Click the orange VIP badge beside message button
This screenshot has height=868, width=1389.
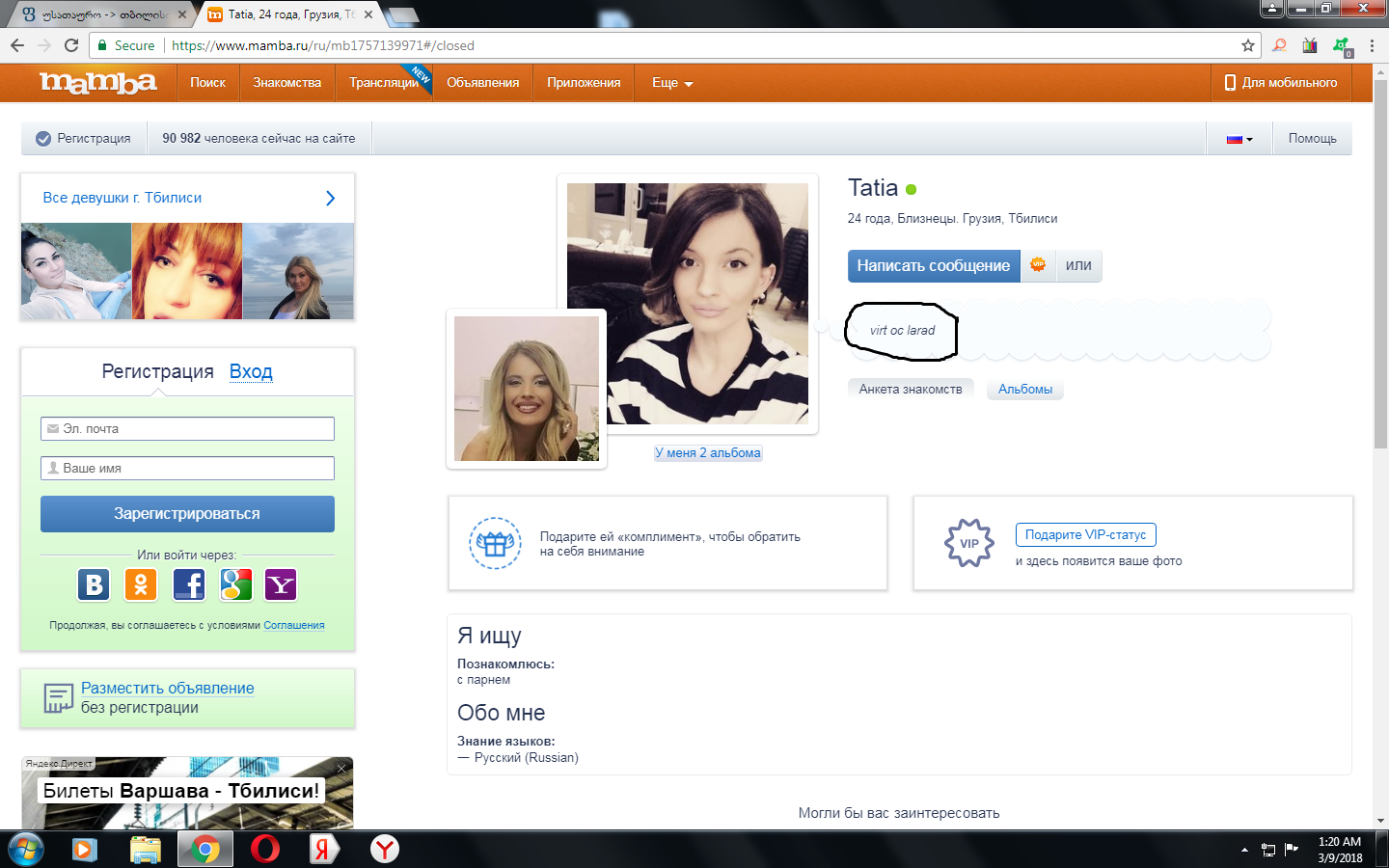pyautogui.click(x=1038, y=265)
